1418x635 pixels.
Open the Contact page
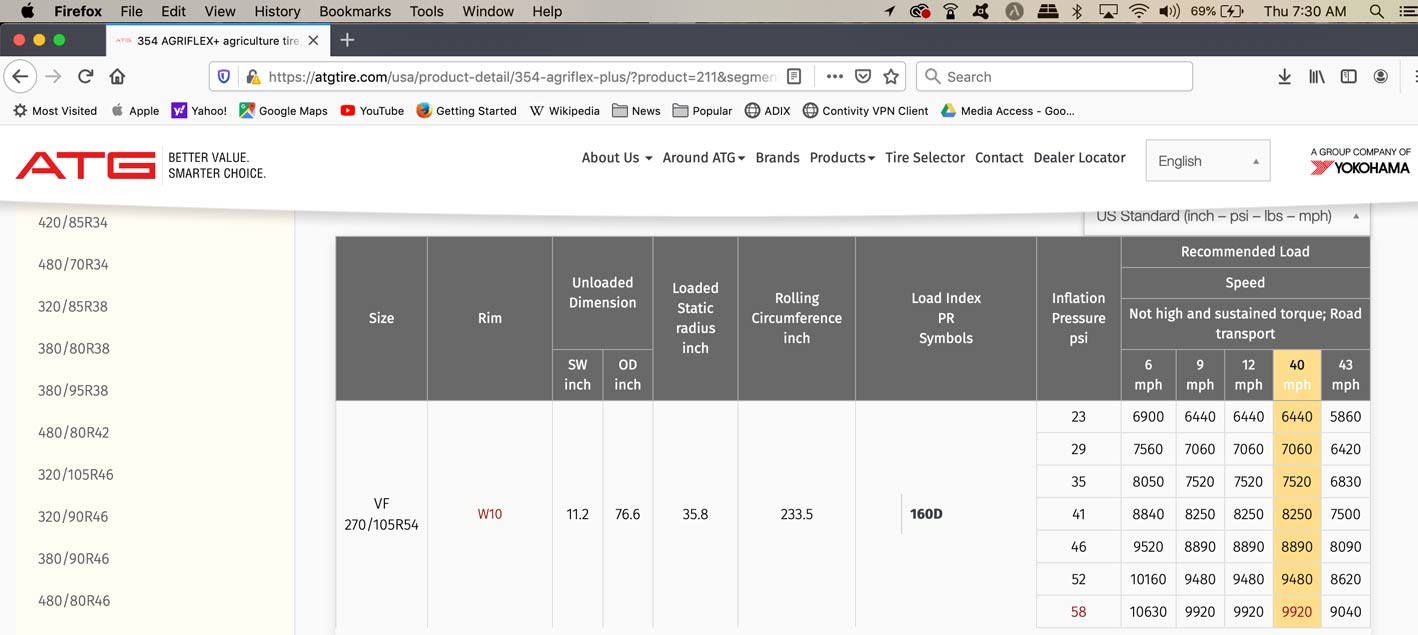point(999,158)
